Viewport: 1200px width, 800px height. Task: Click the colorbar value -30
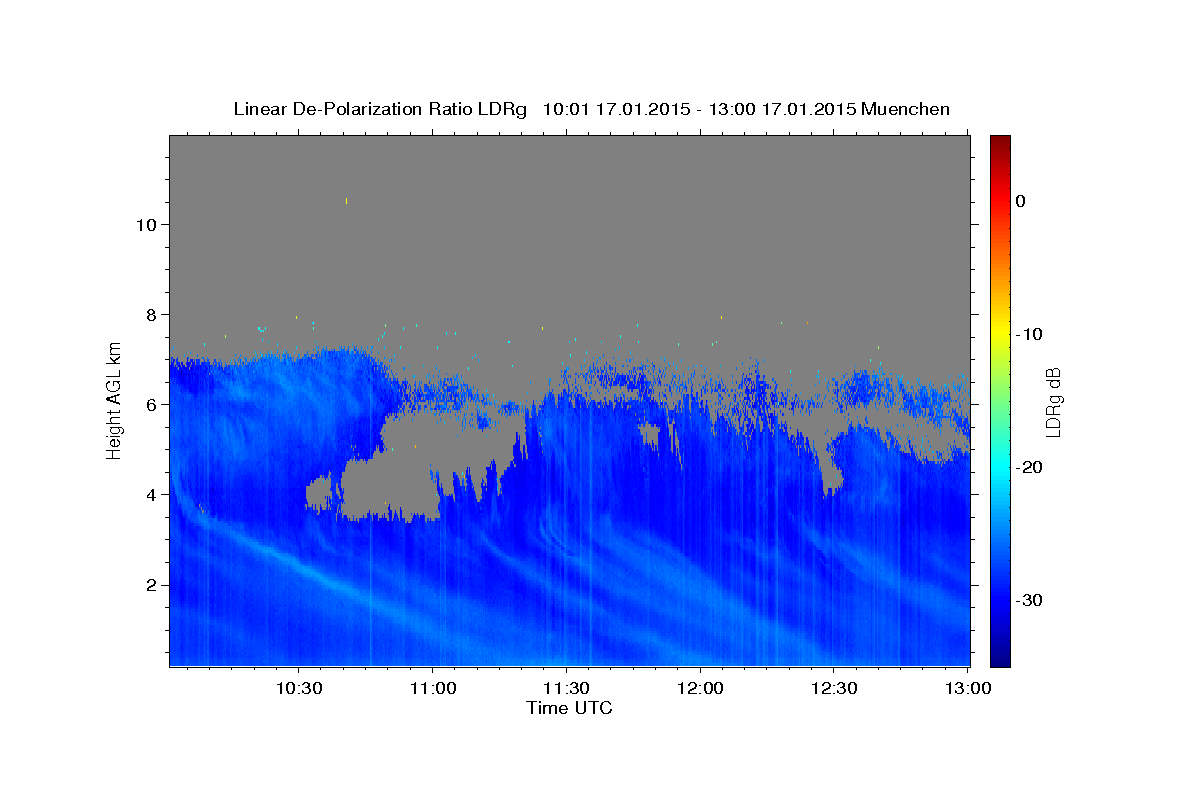click(x=1029, y=600)
